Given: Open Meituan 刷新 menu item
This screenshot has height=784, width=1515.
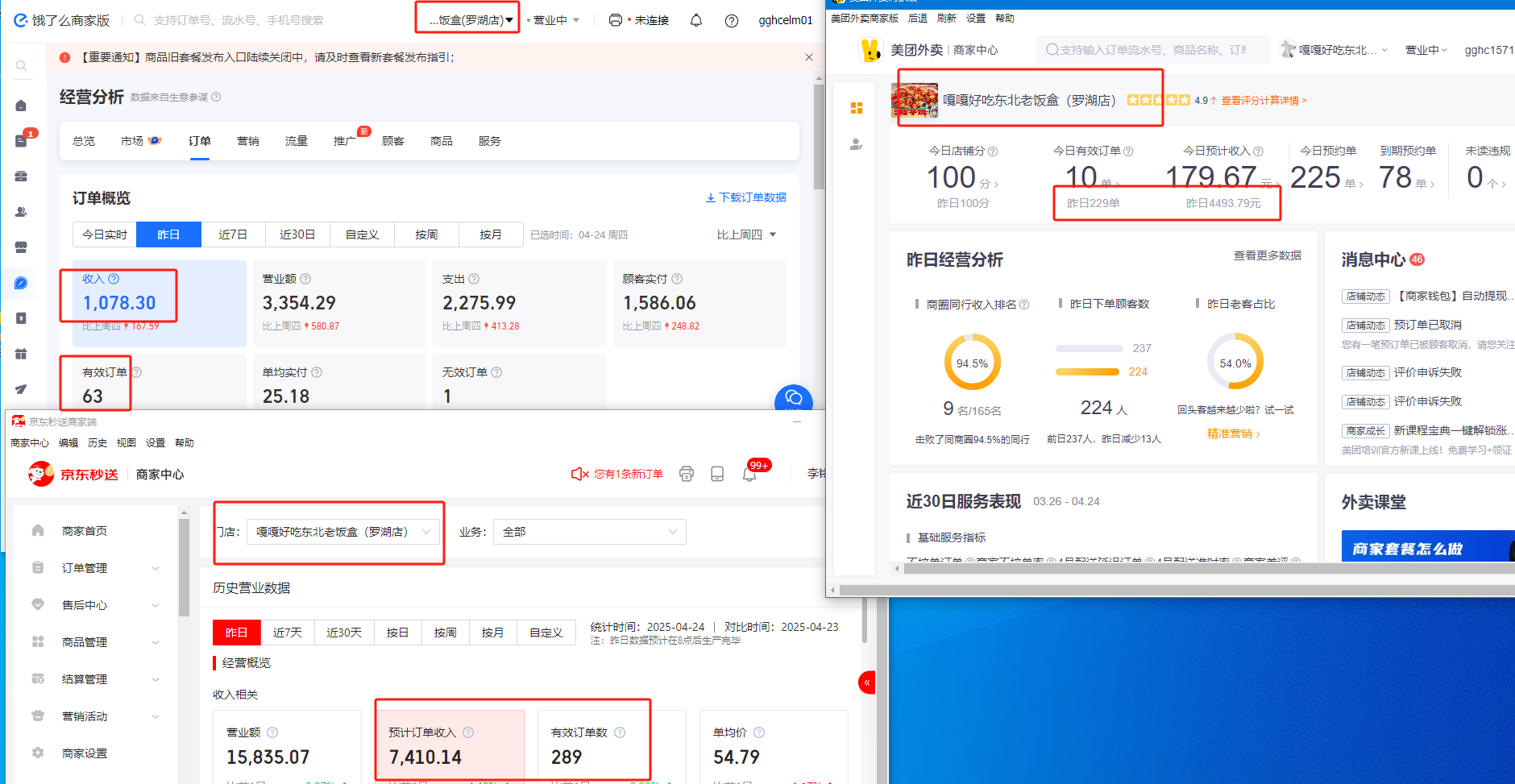Looking at the screenshot, I should 947,18.
